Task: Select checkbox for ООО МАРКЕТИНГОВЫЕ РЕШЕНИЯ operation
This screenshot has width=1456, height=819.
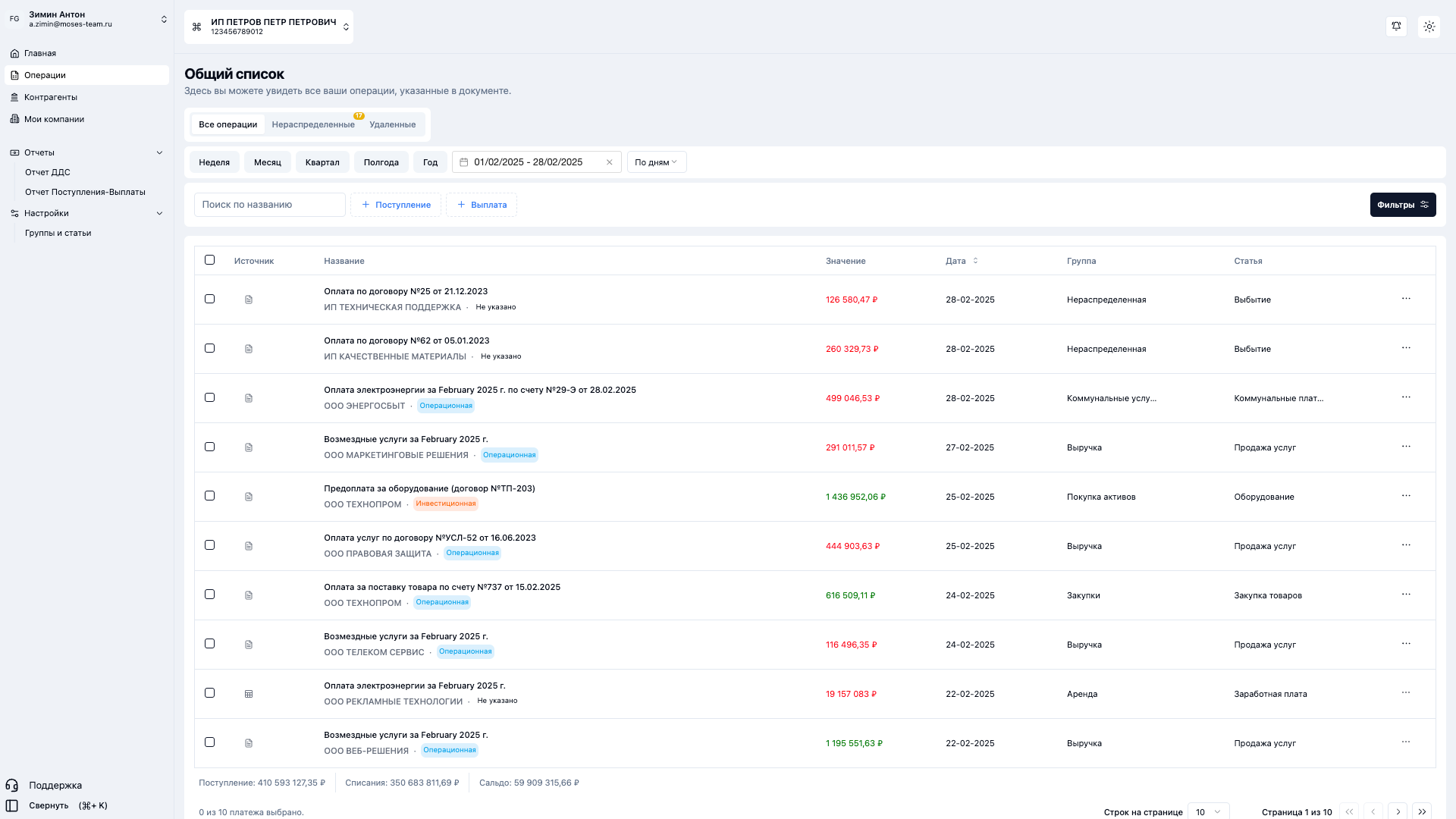Action: (x=210, y=447)
